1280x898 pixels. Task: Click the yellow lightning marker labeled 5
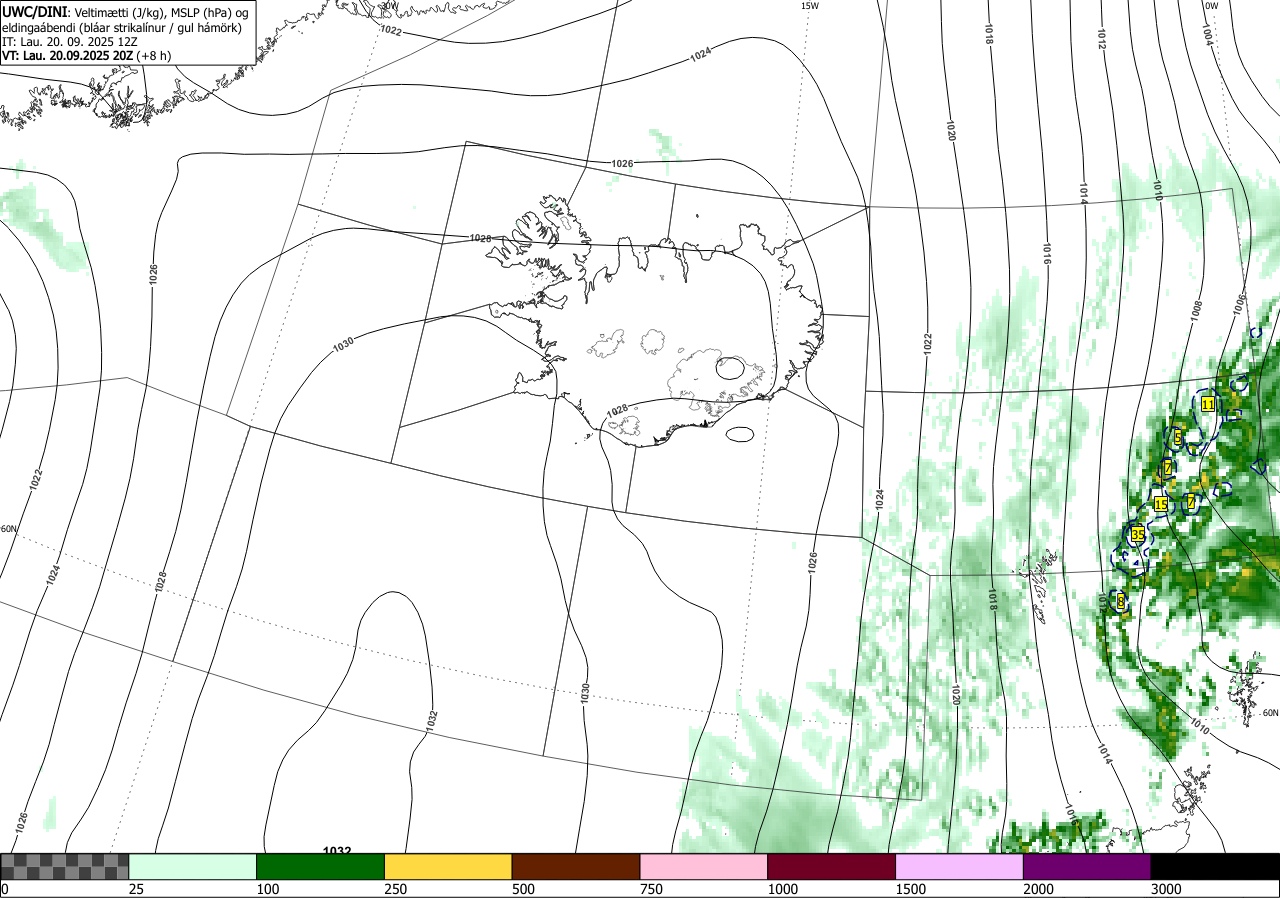pos(1178,437)
